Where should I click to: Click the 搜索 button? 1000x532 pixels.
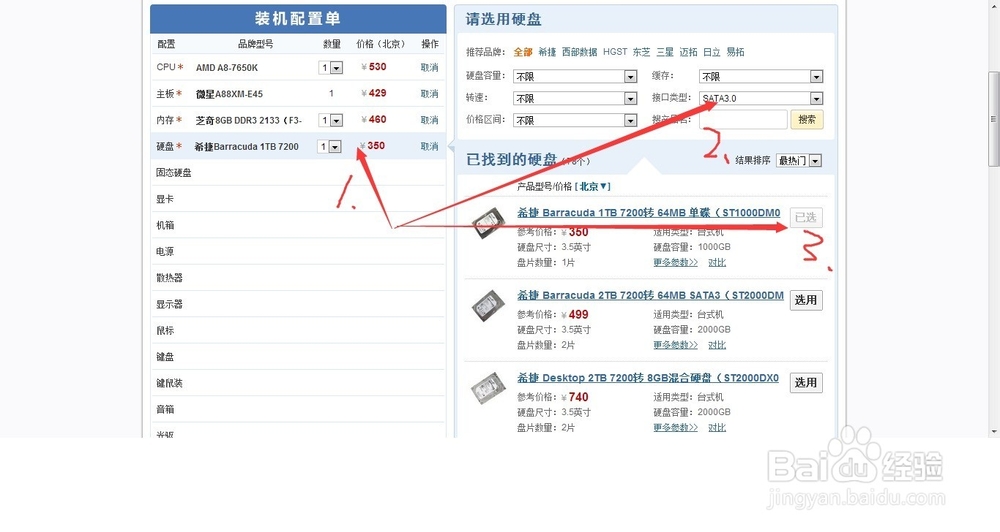tap(807, 119)
